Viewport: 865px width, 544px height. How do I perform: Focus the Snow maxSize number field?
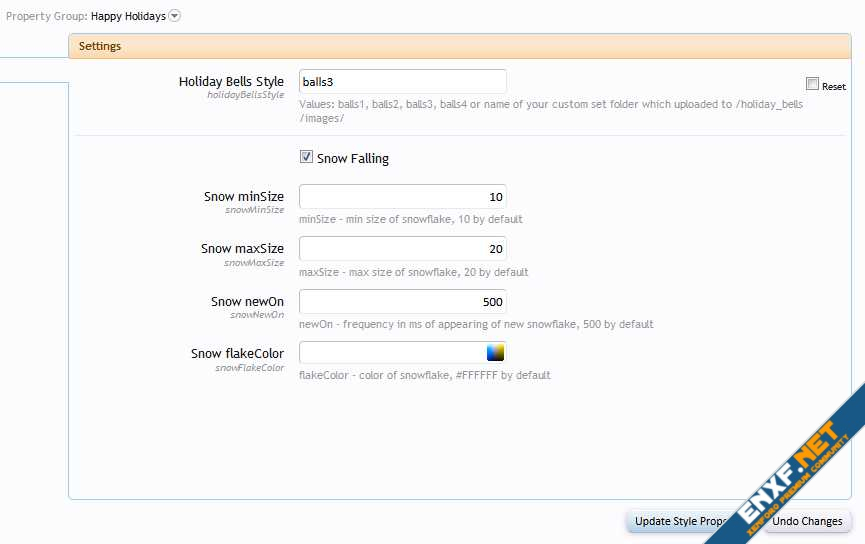[x=402, y=249]
